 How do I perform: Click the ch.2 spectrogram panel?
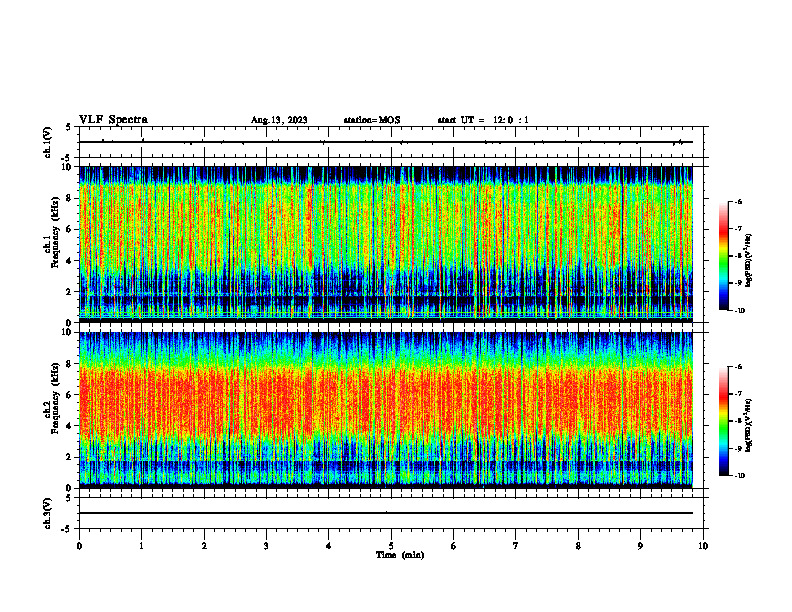pos(386,410)
